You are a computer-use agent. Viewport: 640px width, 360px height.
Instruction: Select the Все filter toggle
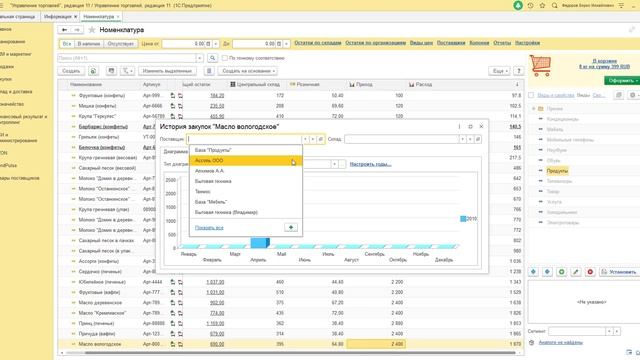point(67,44)
